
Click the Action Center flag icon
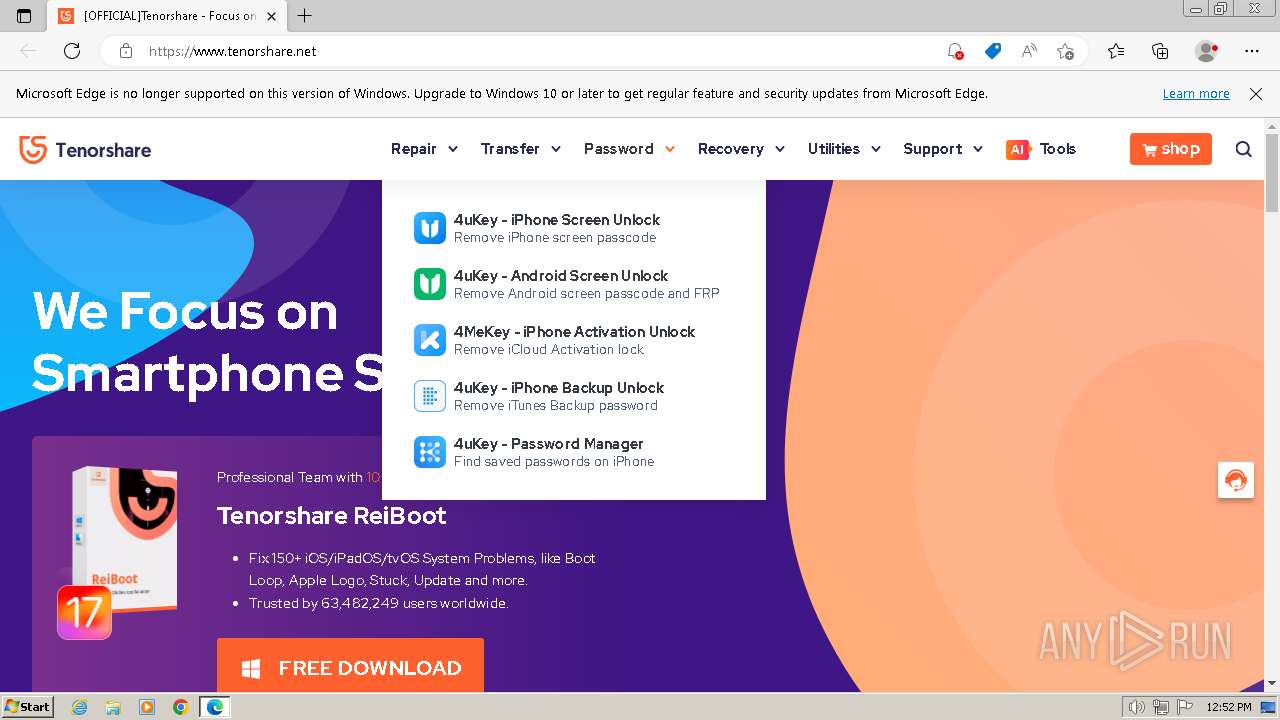(1186, 707)
